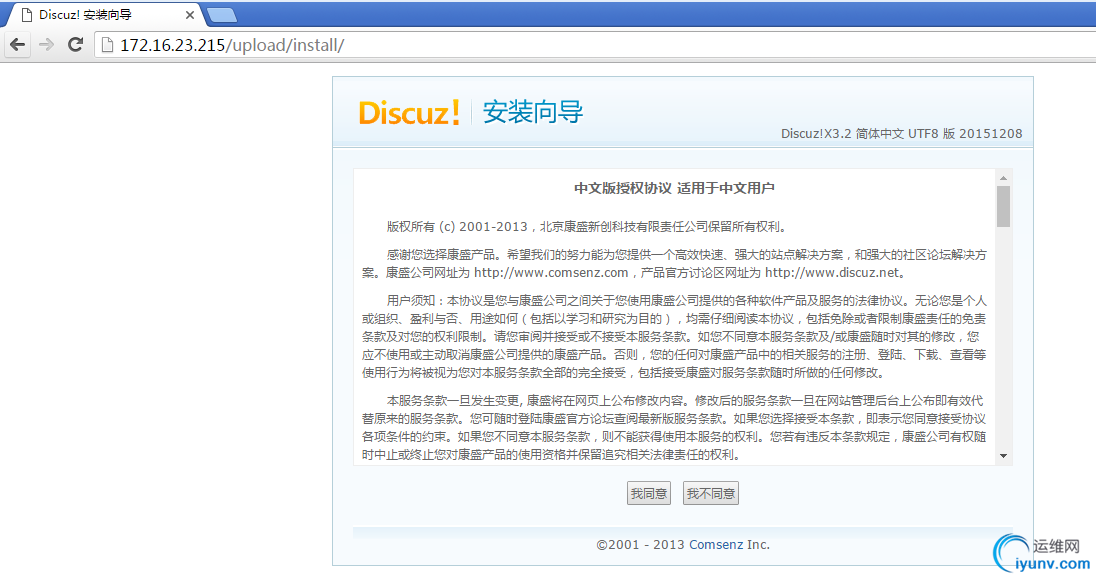Click the 我不同意 button

[711, 493]
